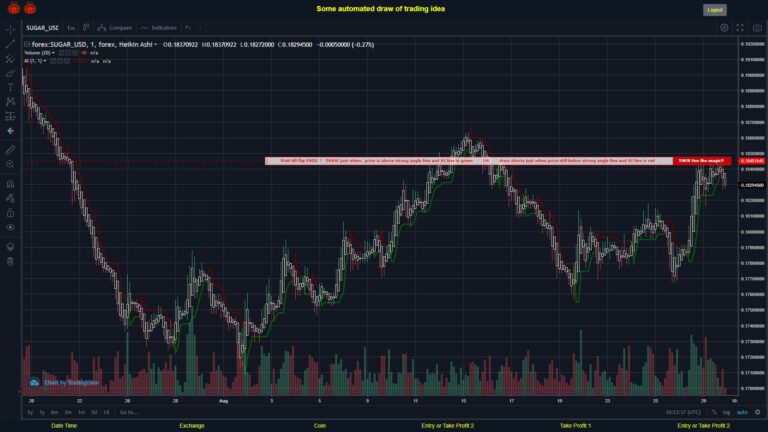Viewport: 768px width, 432px height.
Task: Open axis settings gear beside auto
Action: 758,412
